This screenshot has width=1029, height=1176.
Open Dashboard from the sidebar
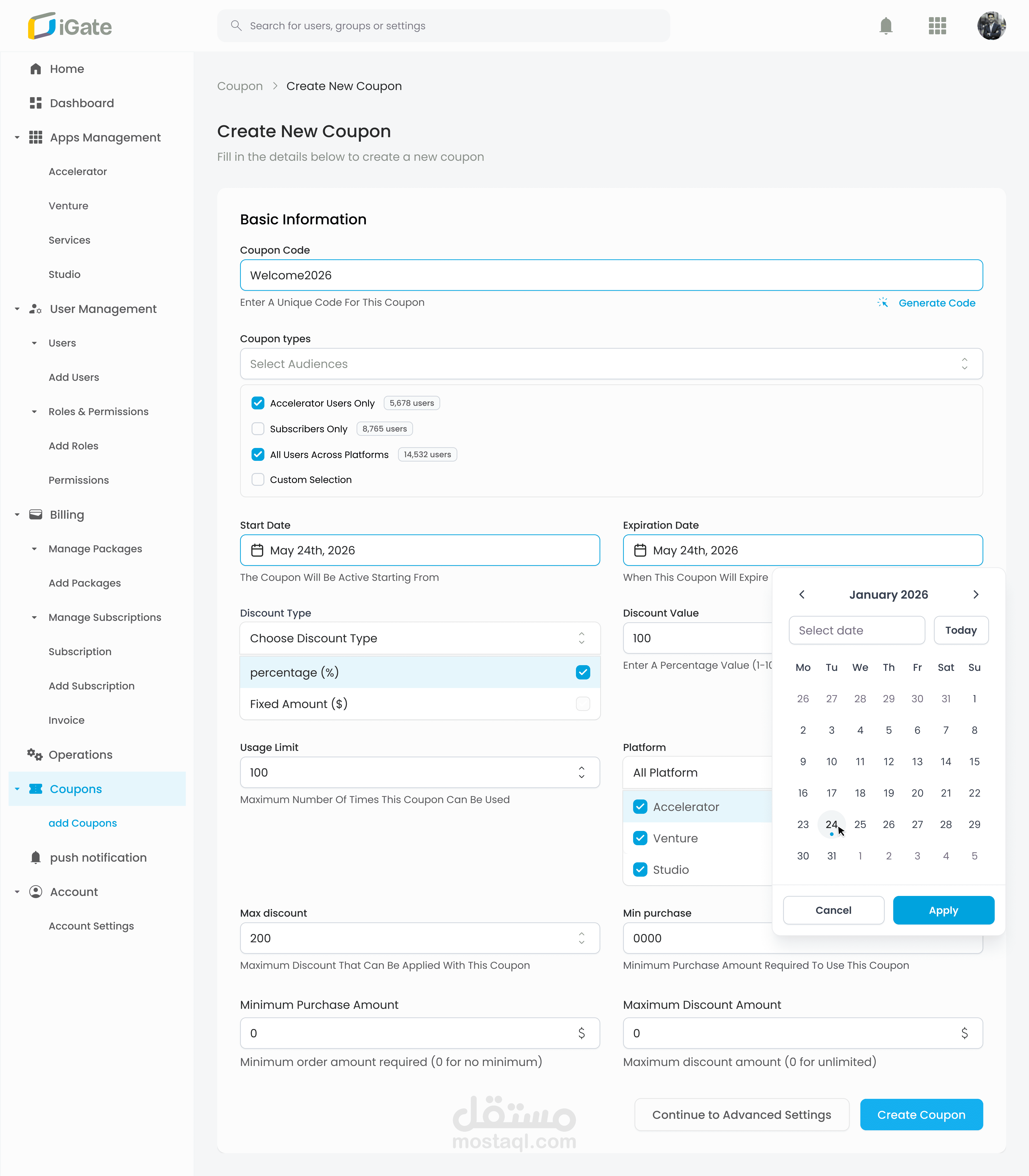tap(81, 103)
